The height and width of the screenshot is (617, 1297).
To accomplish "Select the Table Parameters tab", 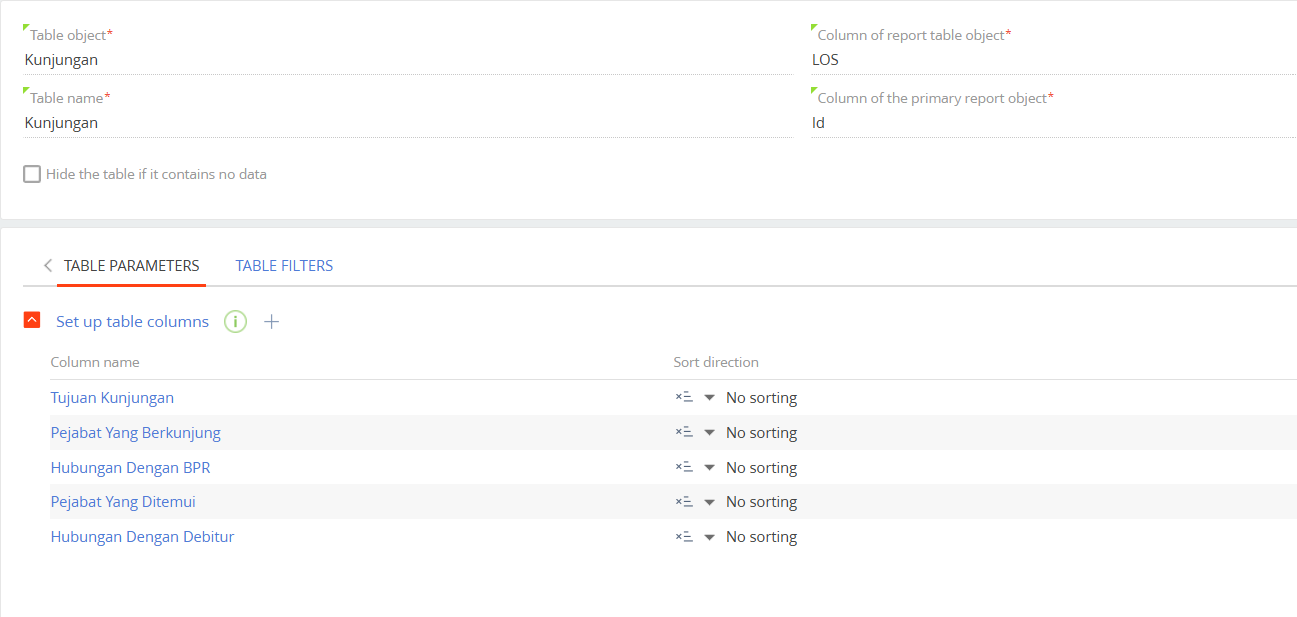I will pyautogui.click(x=131, y=266).
